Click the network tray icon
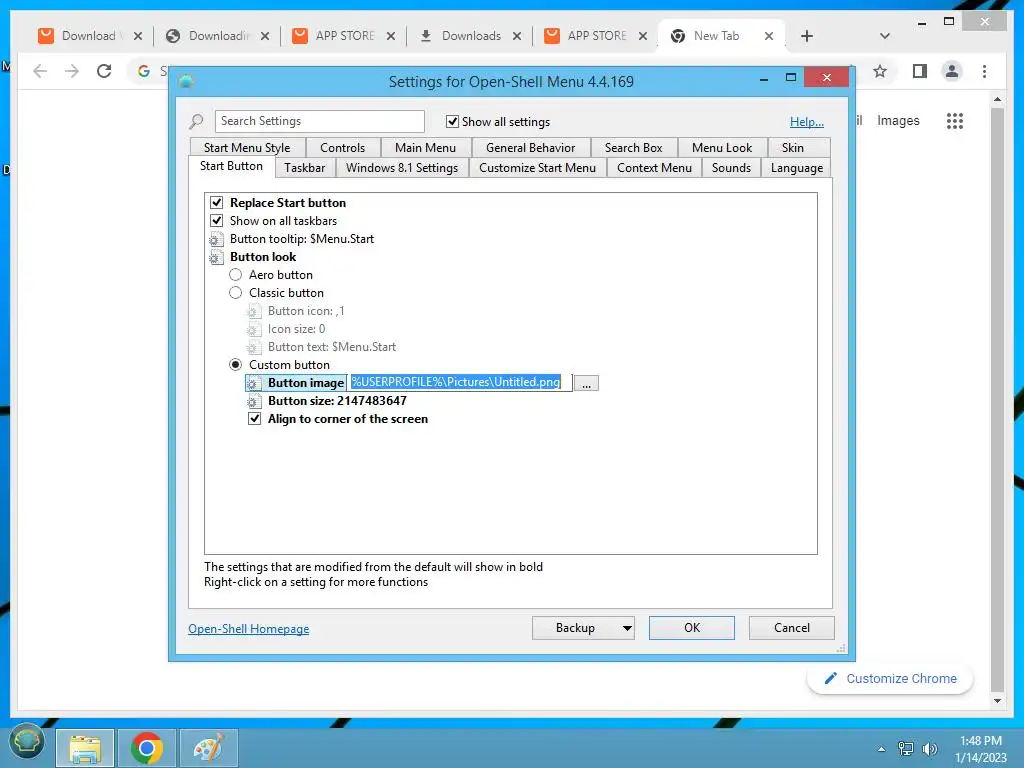This screenshot has width=1024, height=768. (906, 749)
